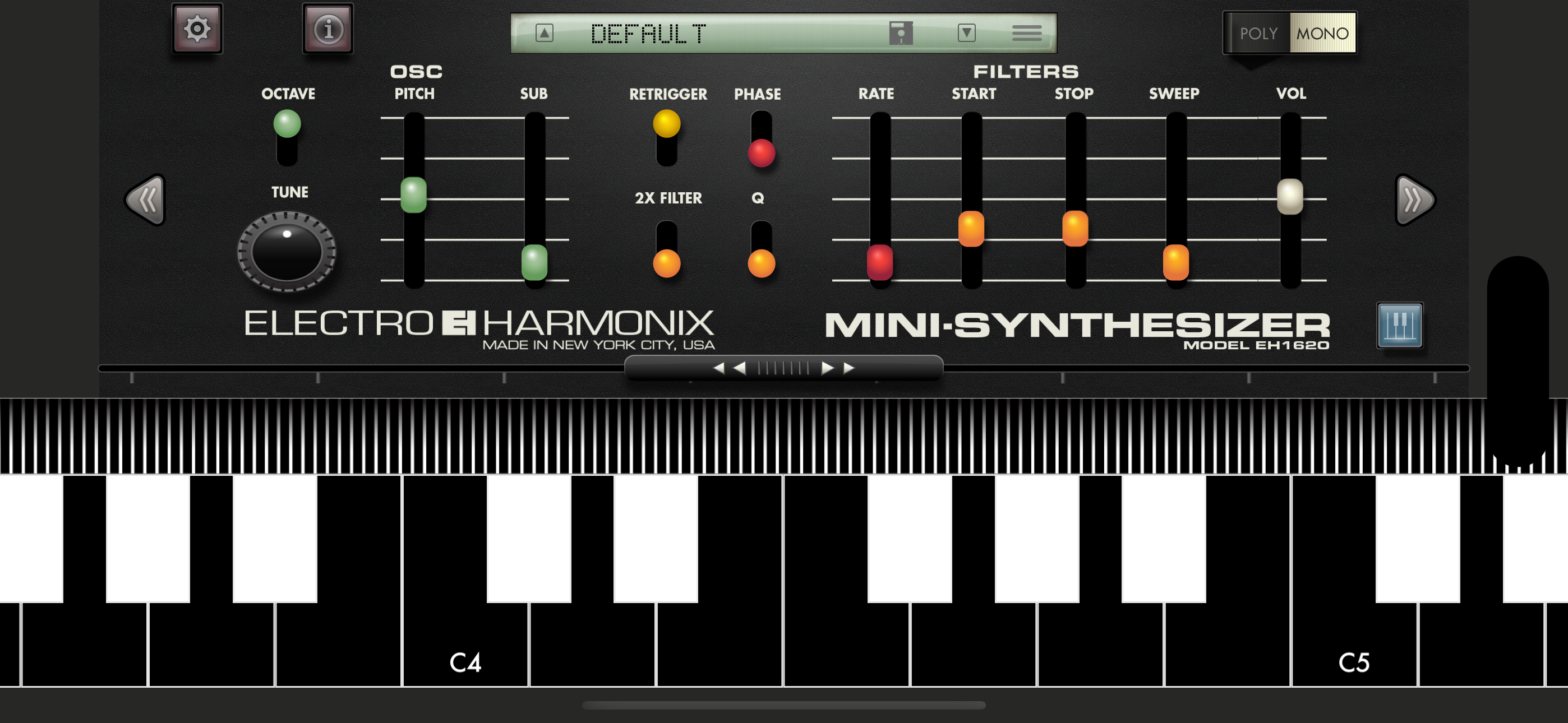Screen dimensions: 1568x723
Task: Open the preset list menu icon
Action: point(1027,33)
